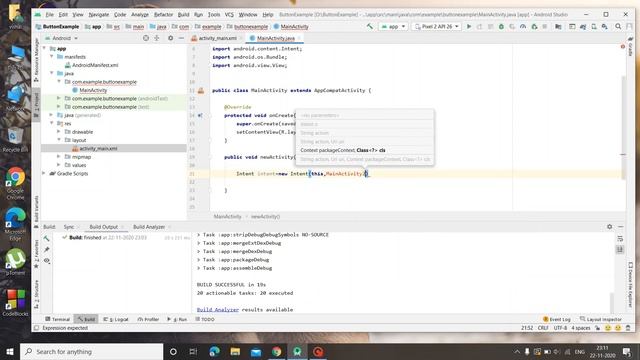Open the Navigate menu
The width and height of the screenshot is (640, 360).
point(99,14)
